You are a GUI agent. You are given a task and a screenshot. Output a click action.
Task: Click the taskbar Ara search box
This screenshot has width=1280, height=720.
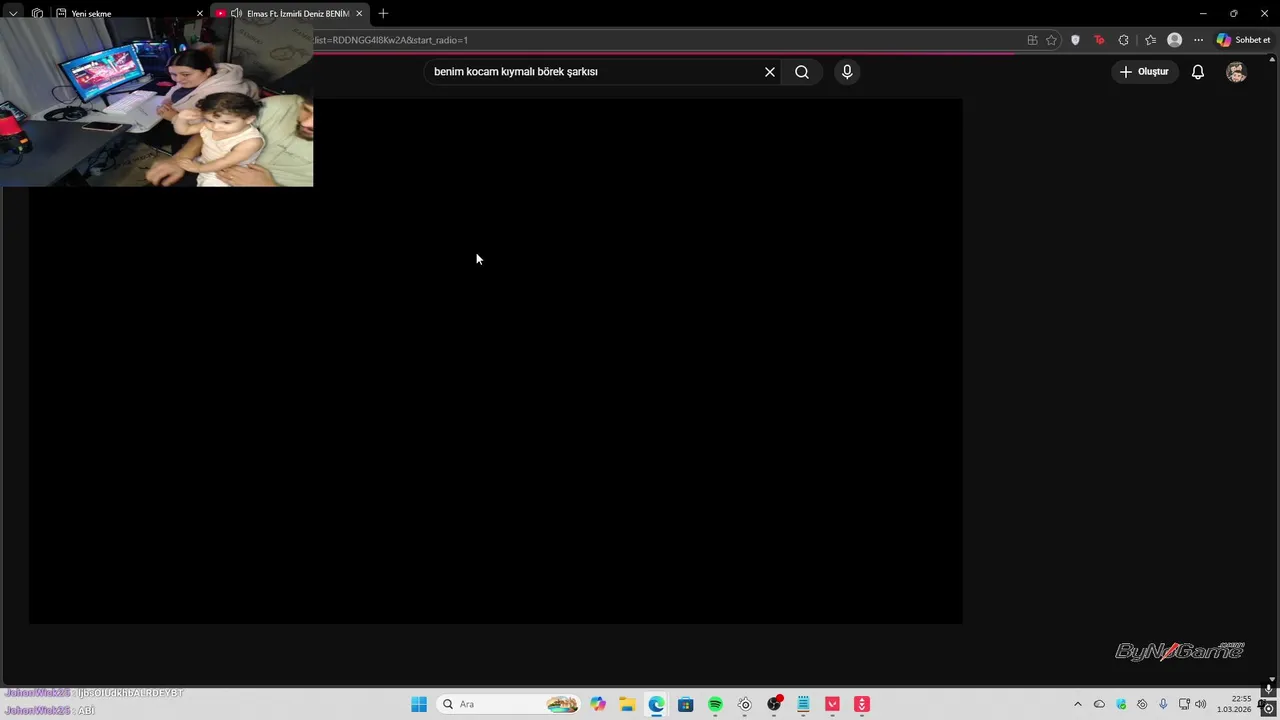coord(510,704)
